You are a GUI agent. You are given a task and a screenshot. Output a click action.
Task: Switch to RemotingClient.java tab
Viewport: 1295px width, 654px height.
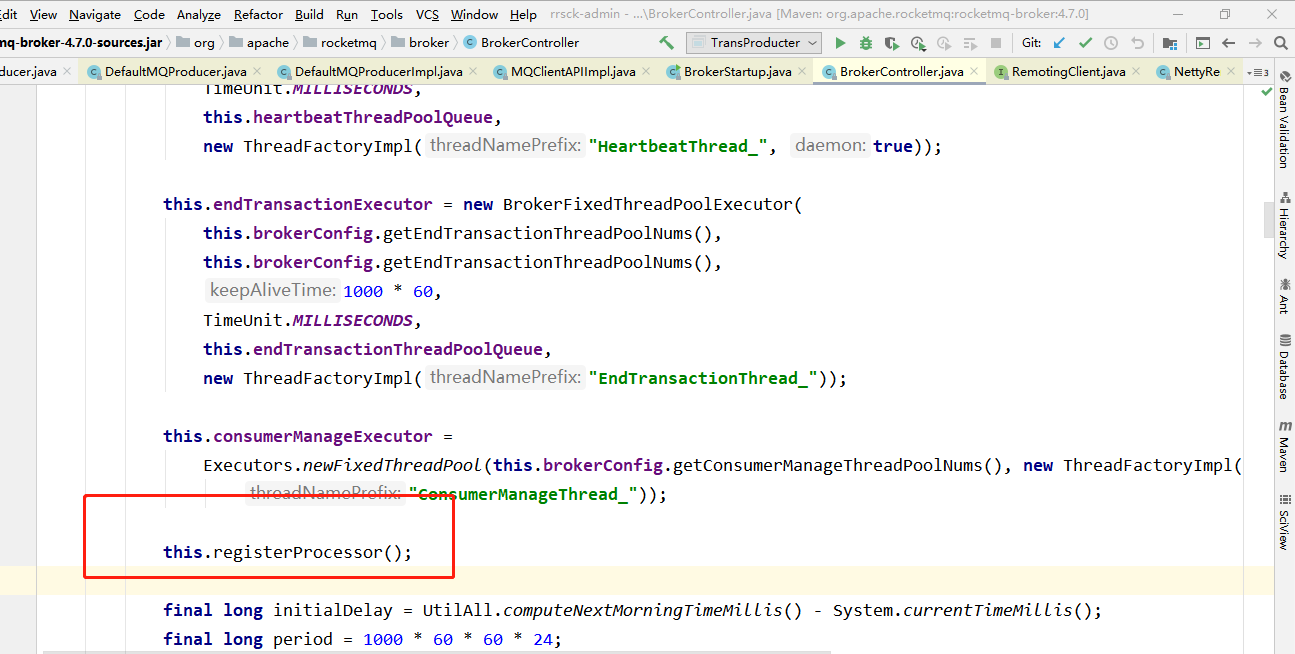pyautogui.click(x=1068, y=72)
